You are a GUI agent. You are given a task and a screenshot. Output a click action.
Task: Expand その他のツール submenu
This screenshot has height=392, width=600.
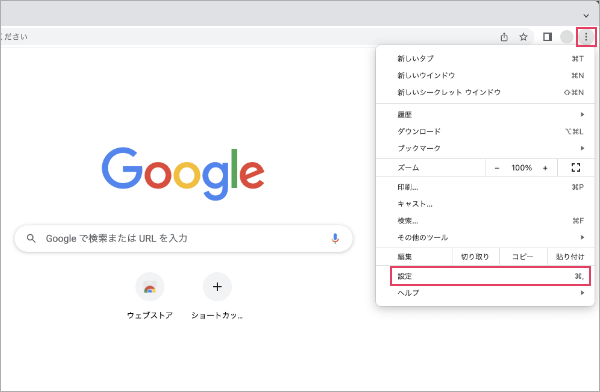tap(485, 237)
